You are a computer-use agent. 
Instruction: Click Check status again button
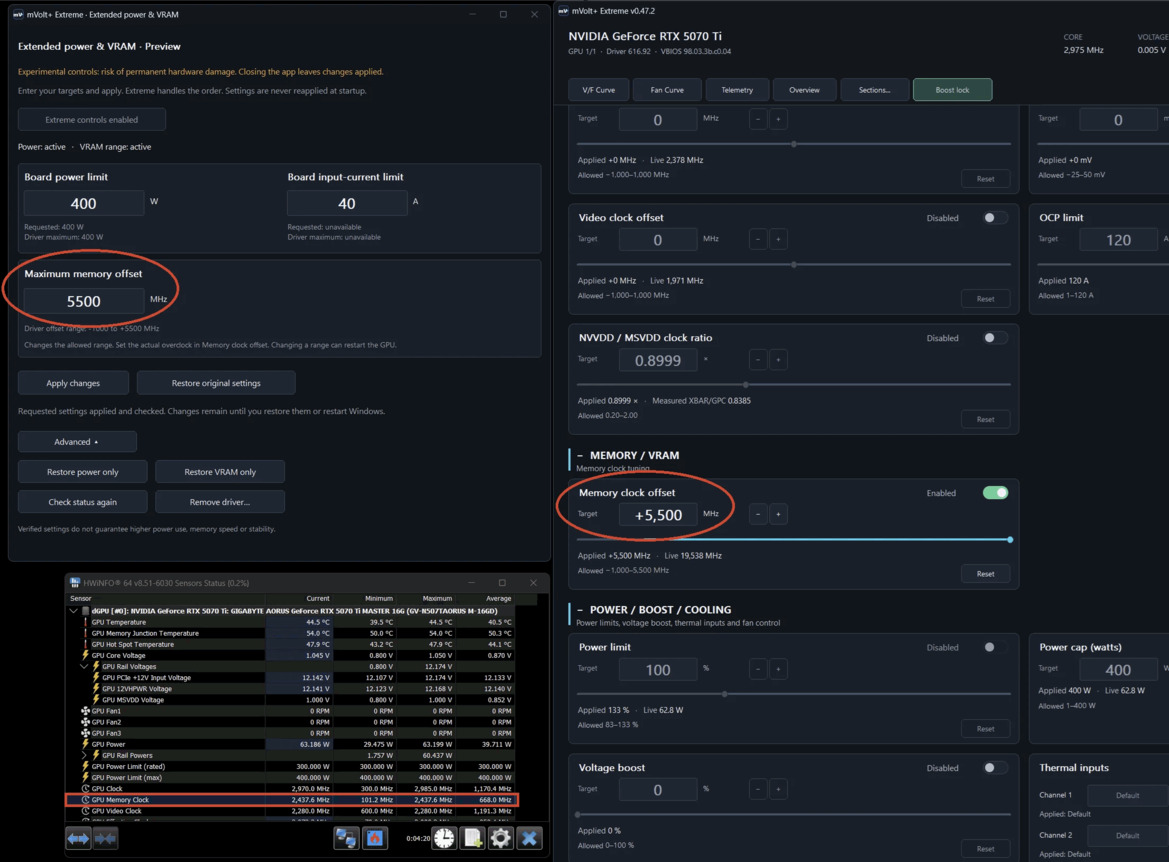83,502
